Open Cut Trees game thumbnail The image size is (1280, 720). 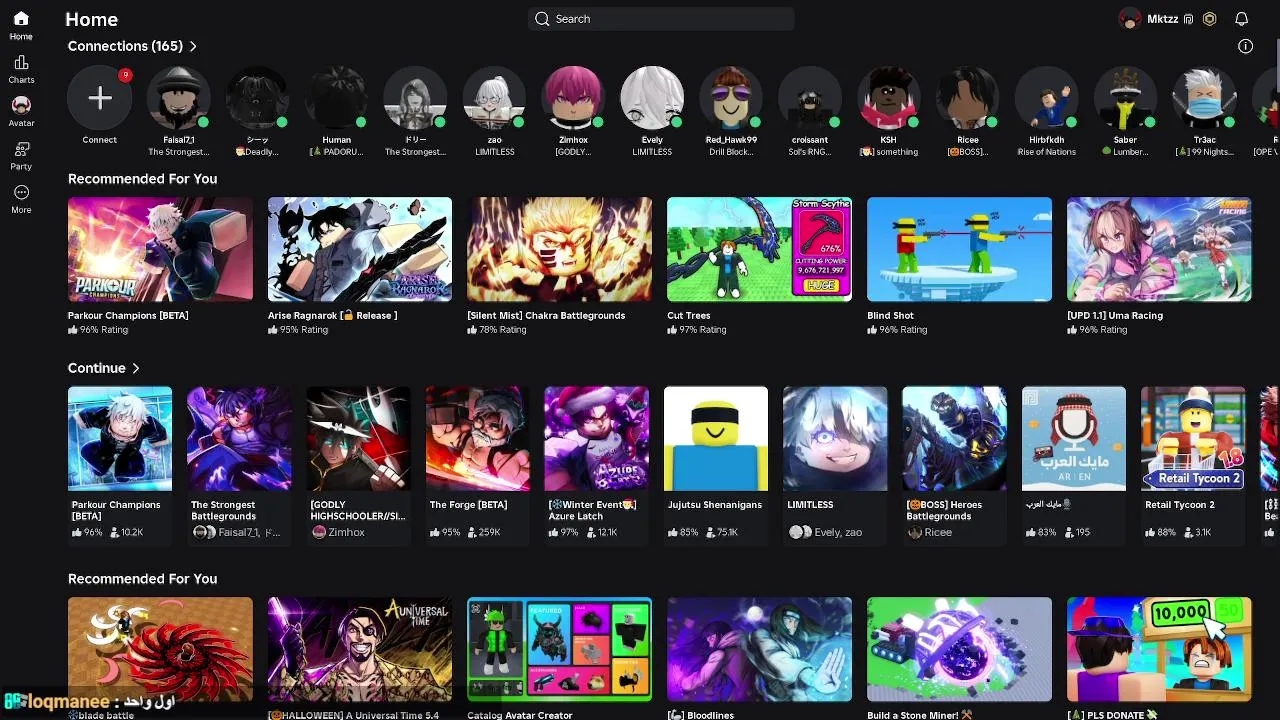tap(760, 249)
